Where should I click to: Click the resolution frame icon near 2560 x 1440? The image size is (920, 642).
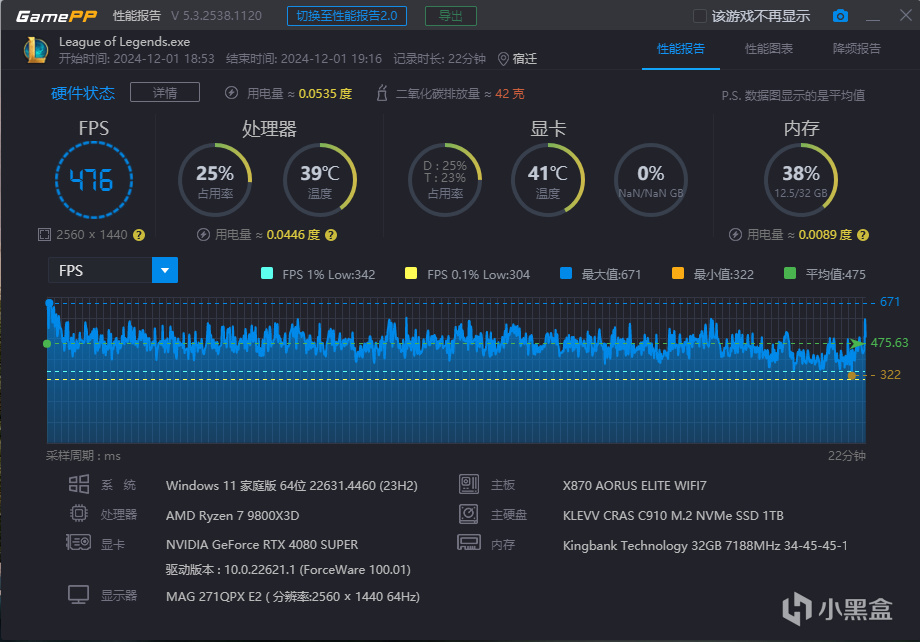coord(44,235)
